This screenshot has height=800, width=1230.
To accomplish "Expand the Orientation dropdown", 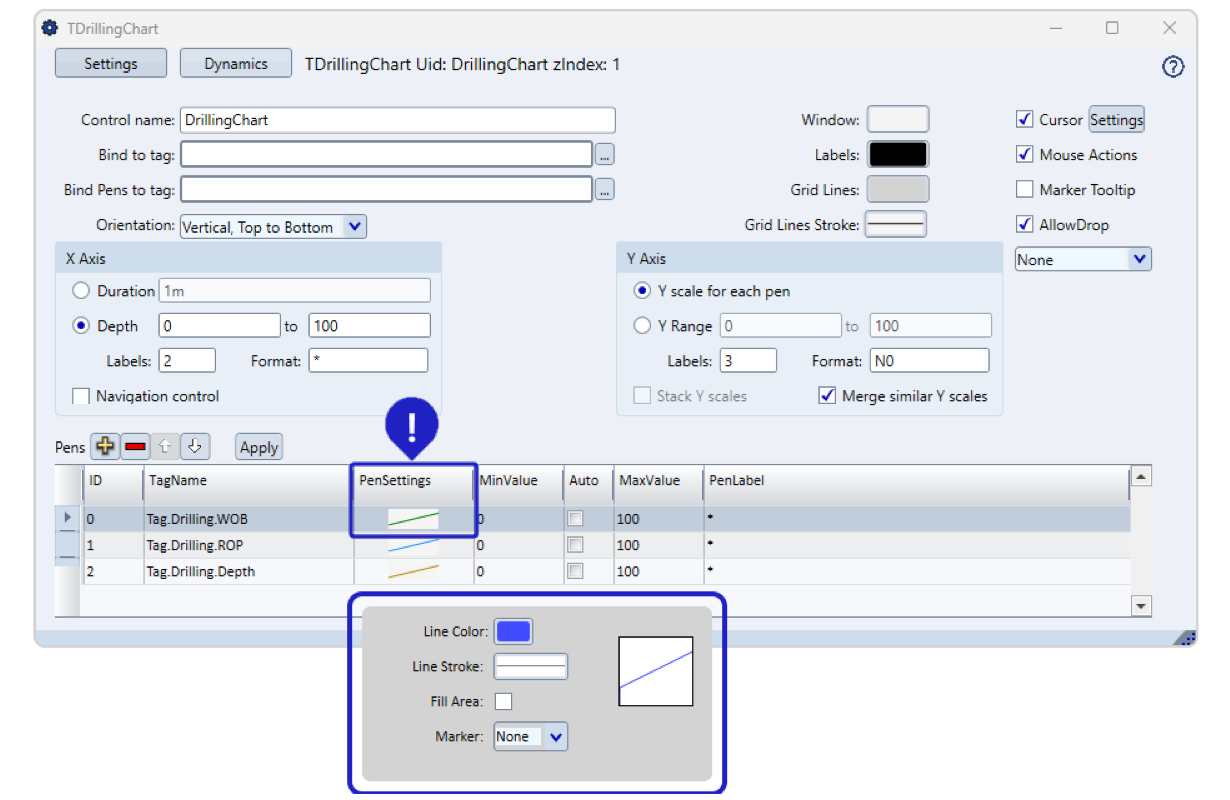I will coord(354,227).
